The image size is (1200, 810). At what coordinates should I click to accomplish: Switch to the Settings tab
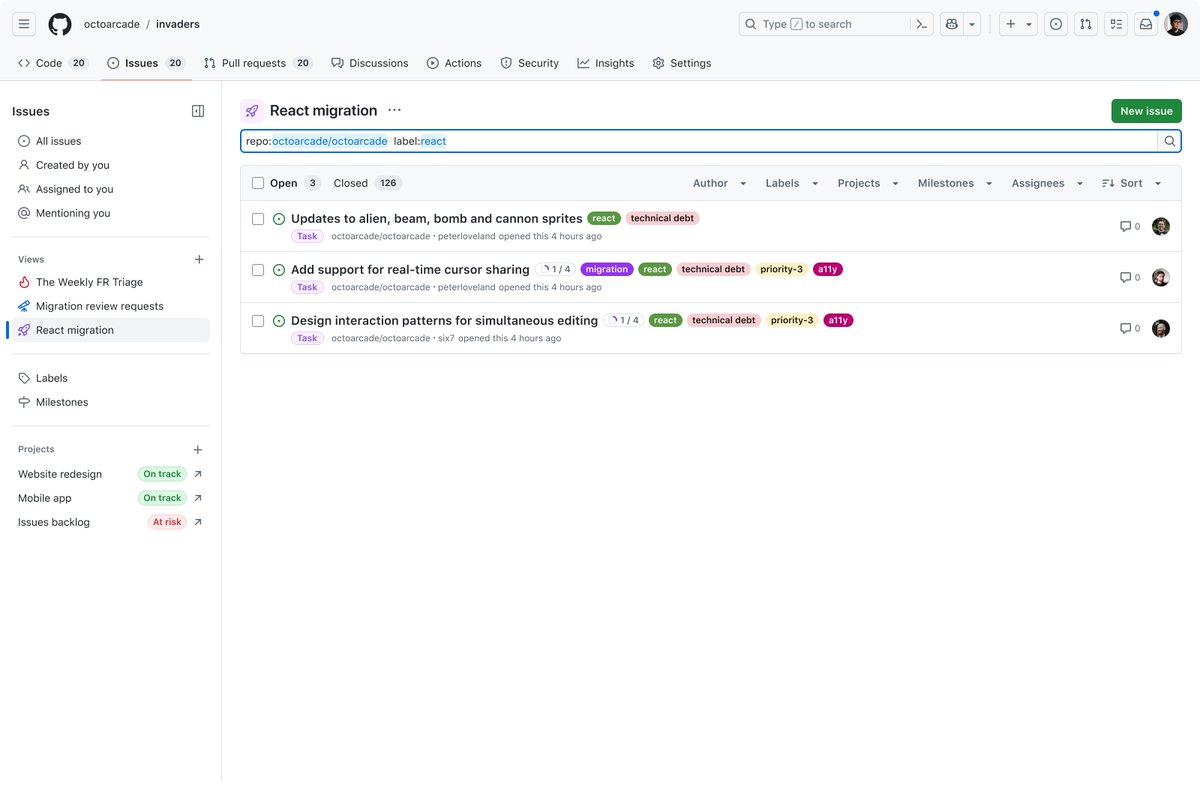point(682,63)
